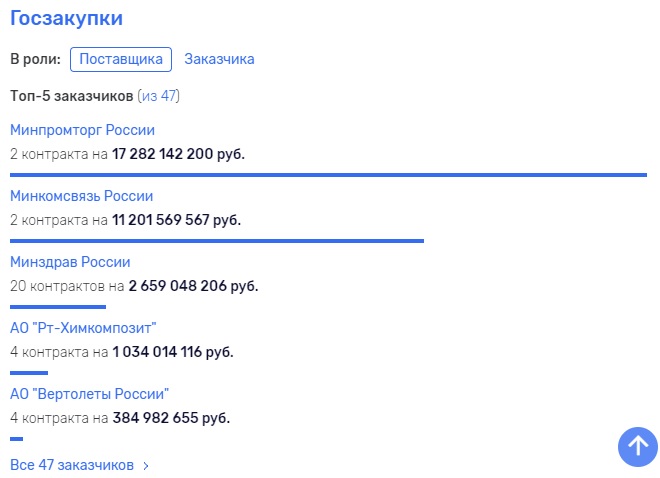
Task: Click the 17 282 142 200 руб. amount
Action: pos(178,154)
